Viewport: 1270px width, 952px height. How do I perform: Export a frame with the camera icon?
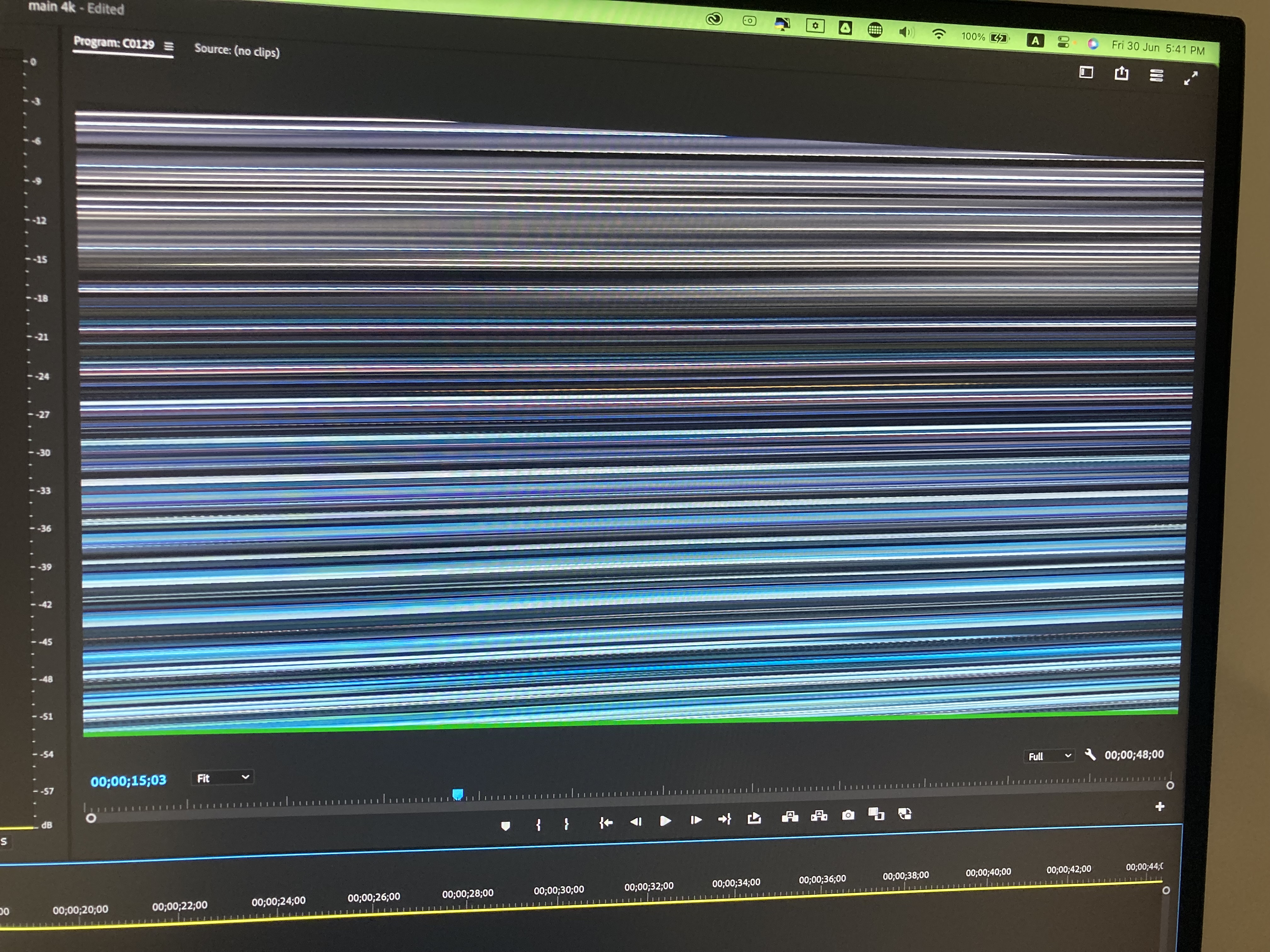point(848,815)
